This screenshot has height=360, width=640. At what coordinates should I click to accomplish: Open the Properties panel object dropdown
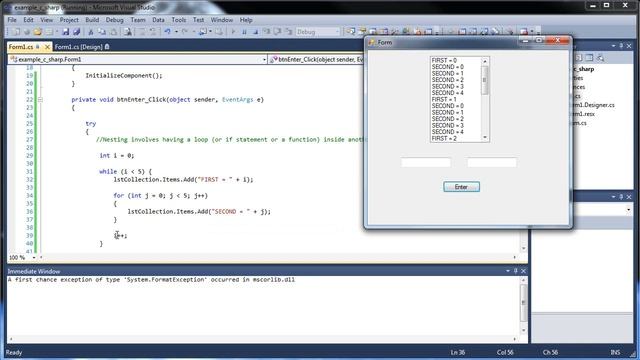tap(628, 210)
